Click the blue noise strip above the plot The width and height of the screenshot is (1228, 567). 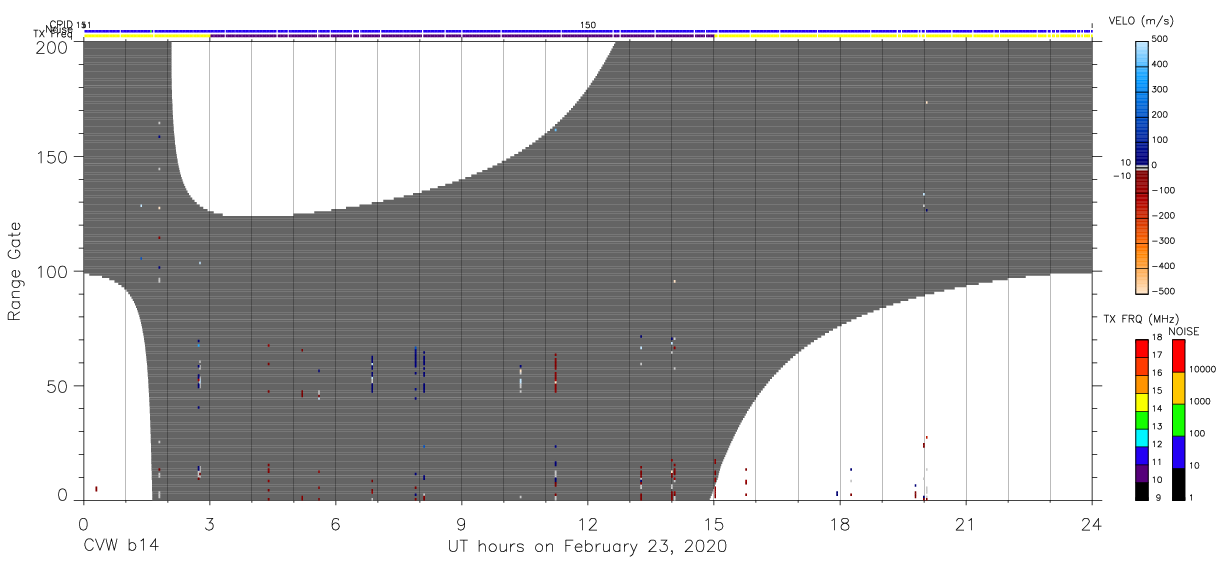(588, 31)
